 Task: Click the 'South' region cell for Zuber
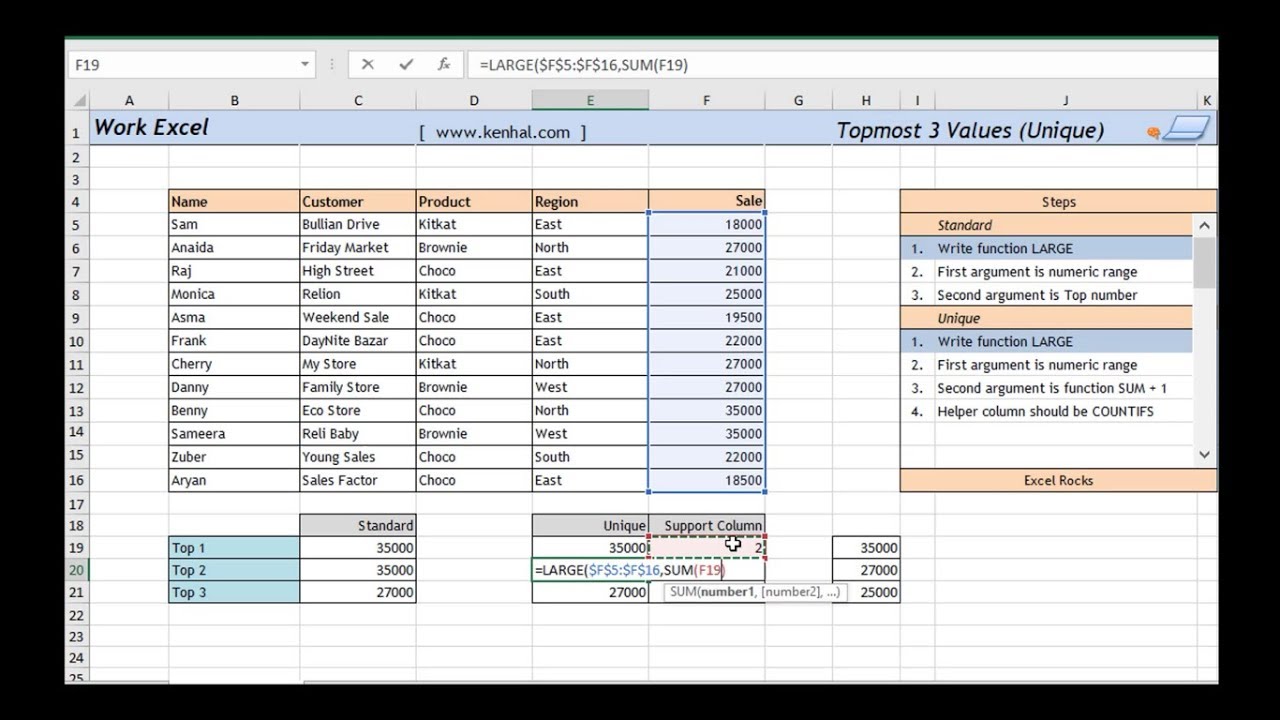(x=590, y=457)
